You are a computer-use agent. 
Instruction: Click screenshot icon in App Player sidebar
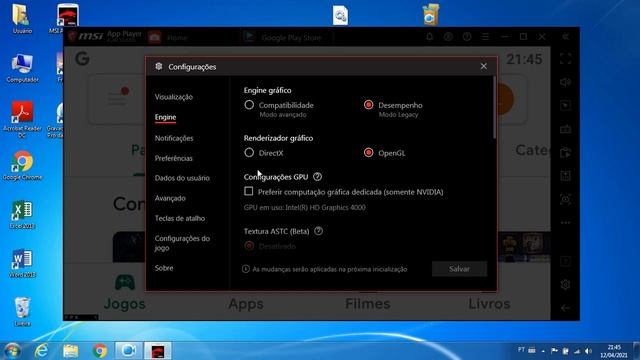click(x=565, y=200)
